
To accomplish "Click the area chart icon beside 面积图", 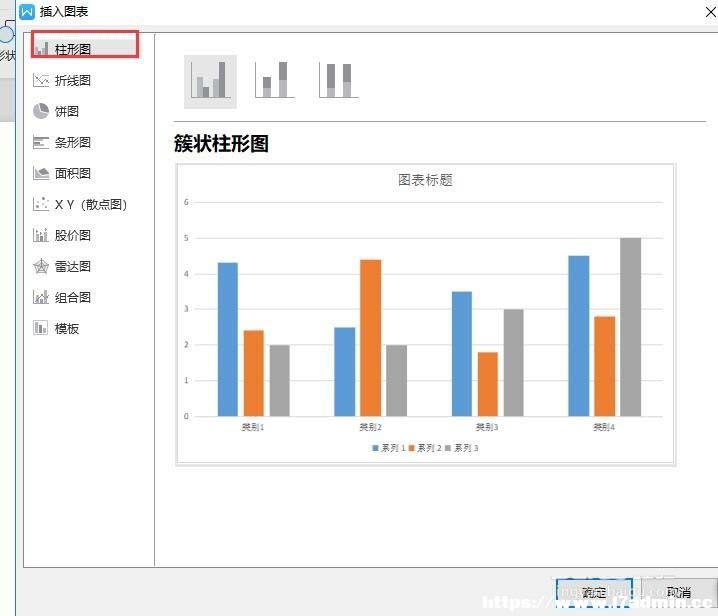I will [41, 173].
